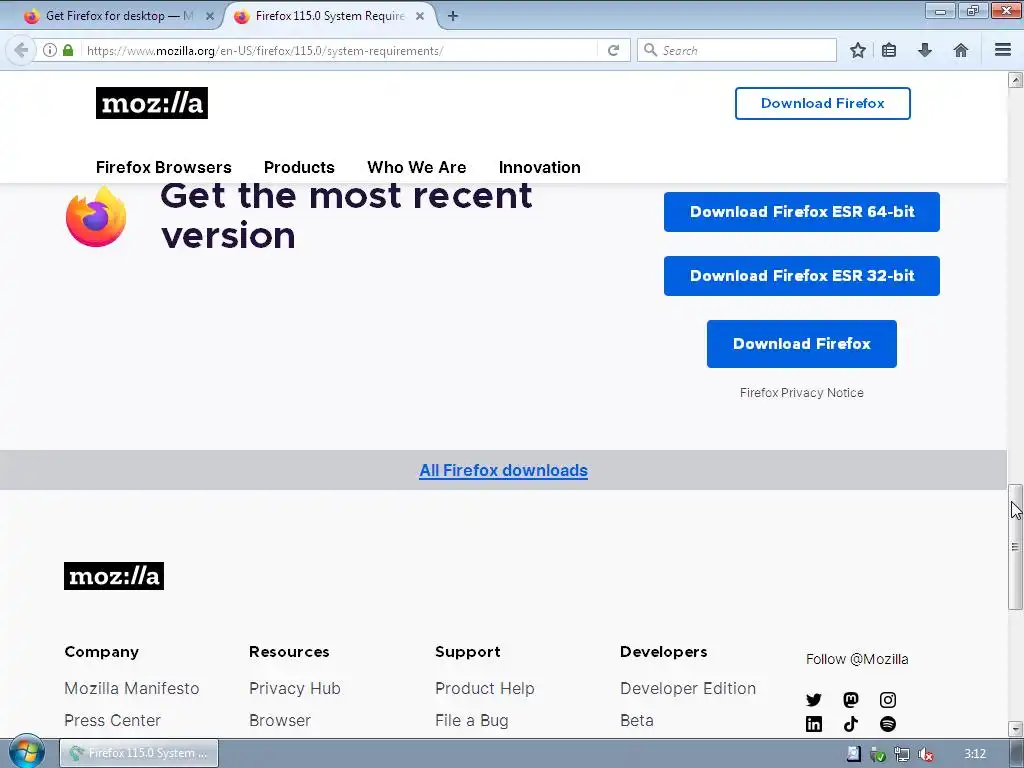This screenshot has width=1024, height=768.
Task: Open a new tab with plus button
Action: coord(453,16)
